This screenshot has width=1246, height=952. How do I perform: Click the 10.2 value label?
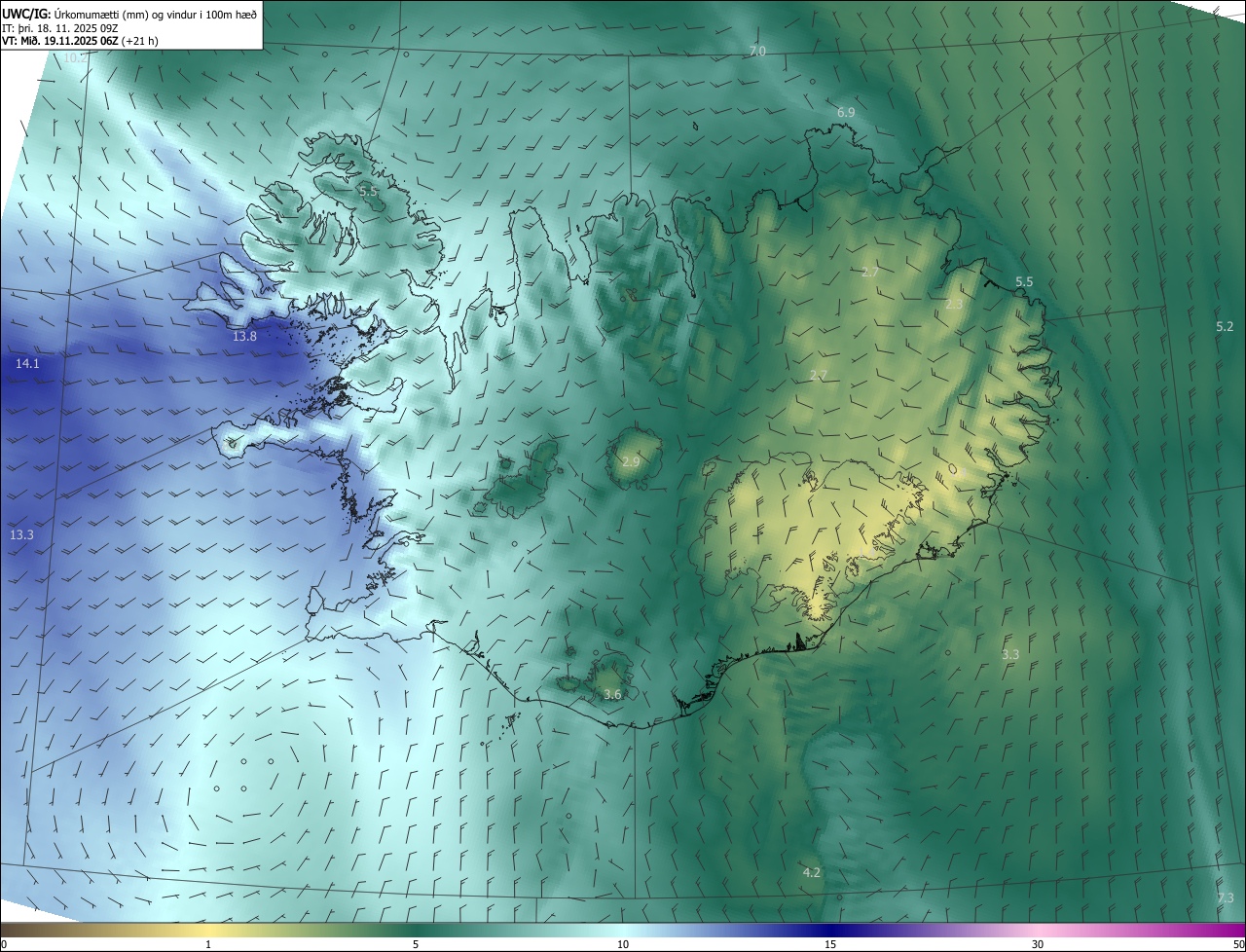click(75, 58)
